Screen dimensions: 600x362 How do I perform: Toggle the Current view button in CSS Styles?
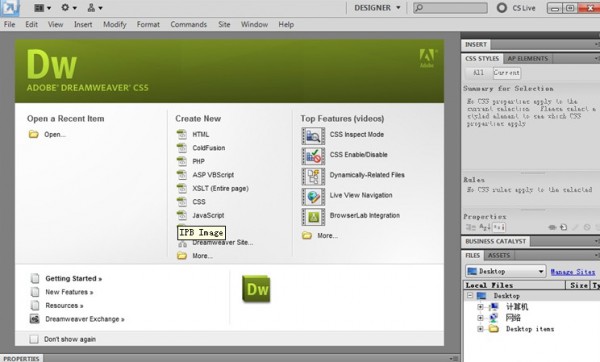pyautogui.click(x=507, y=73)
